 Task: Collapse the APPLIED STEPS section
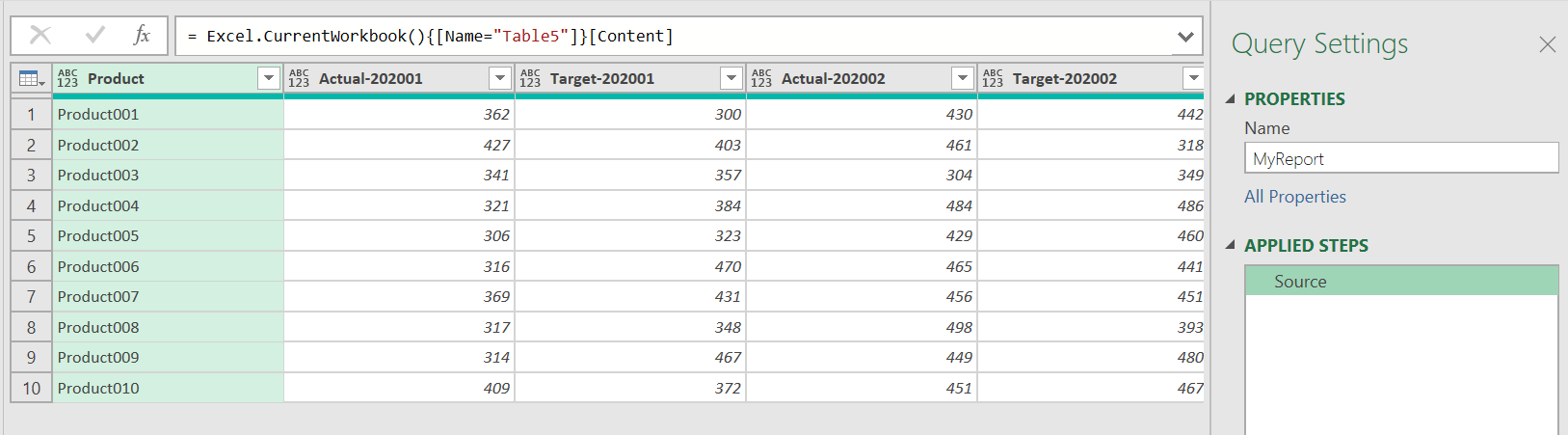tap(1231, 246)
